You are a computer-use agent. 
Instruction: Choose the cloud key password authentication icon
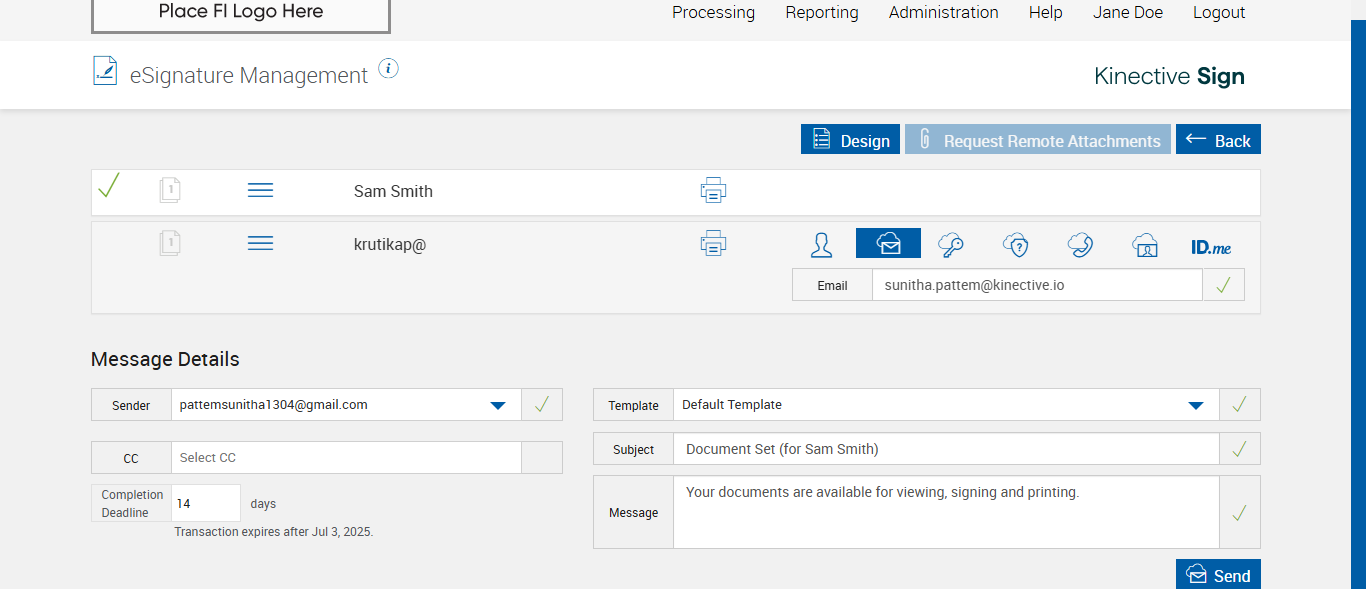tap(950, 244)
